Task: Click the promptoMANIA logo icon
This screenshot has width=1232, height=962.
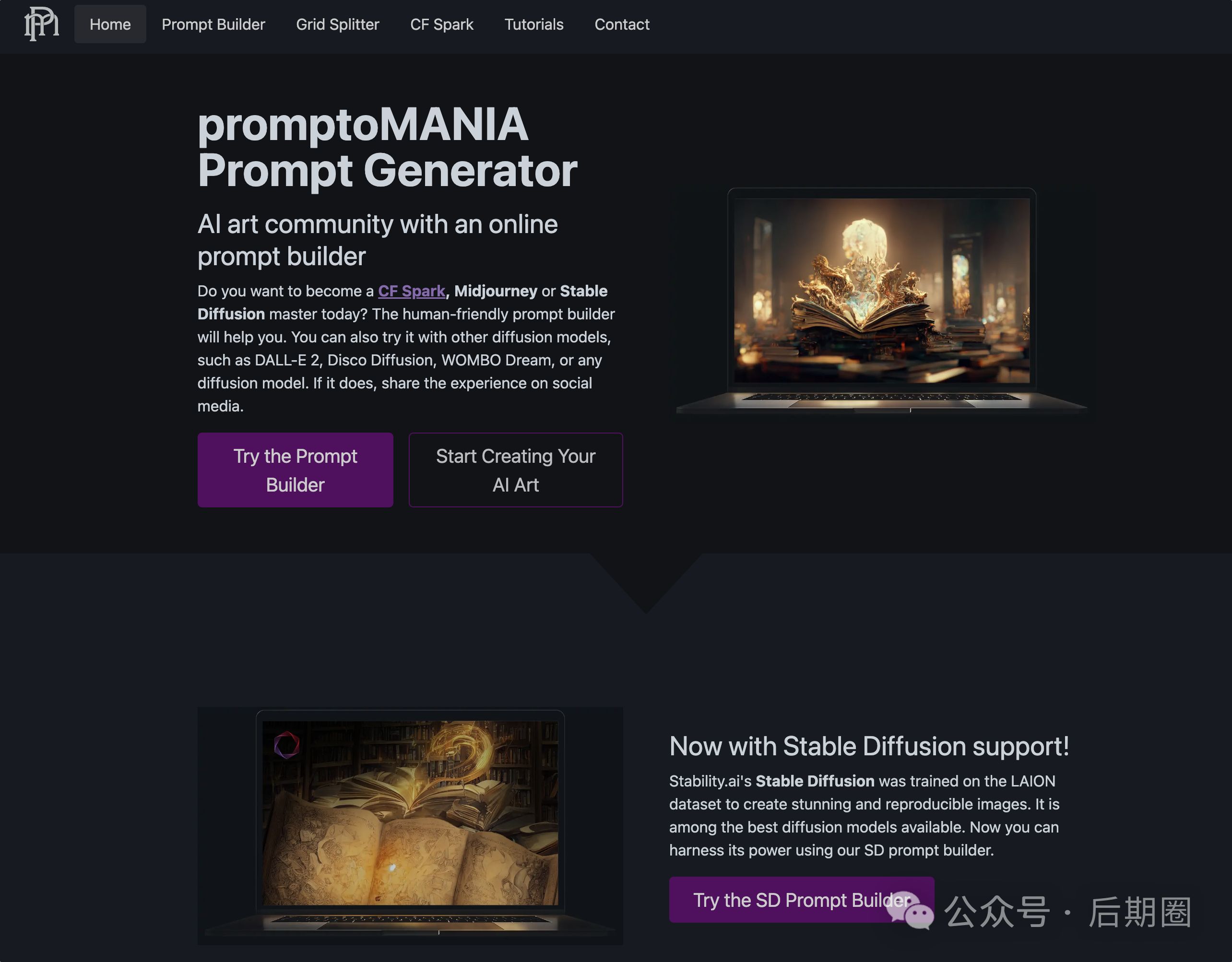Action: (x=42, y=24)
